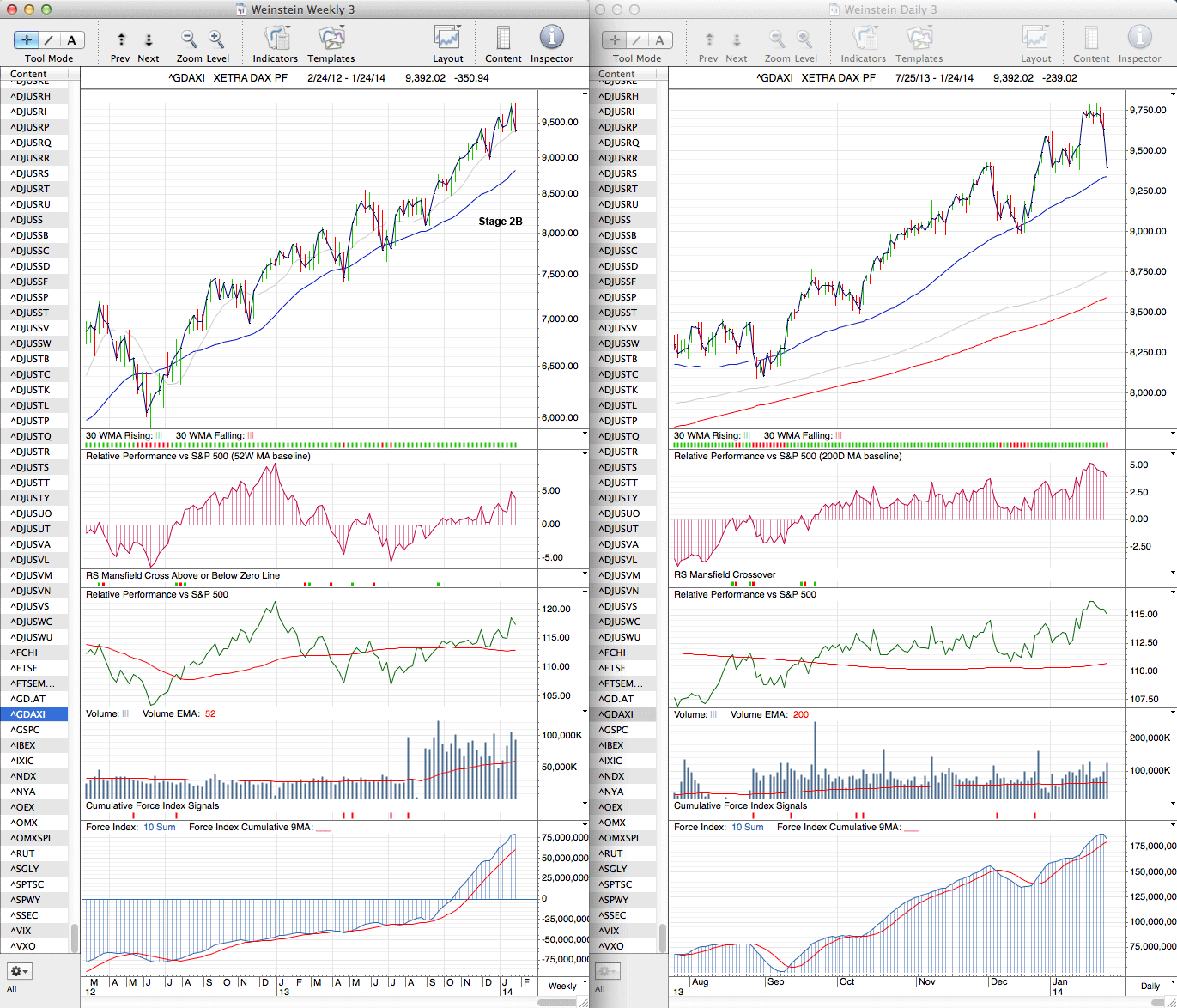The height and width of the screenshot is (1008, 1177).
Task: Select ^SSEC in the Daily symbol list
Action: 623,915
